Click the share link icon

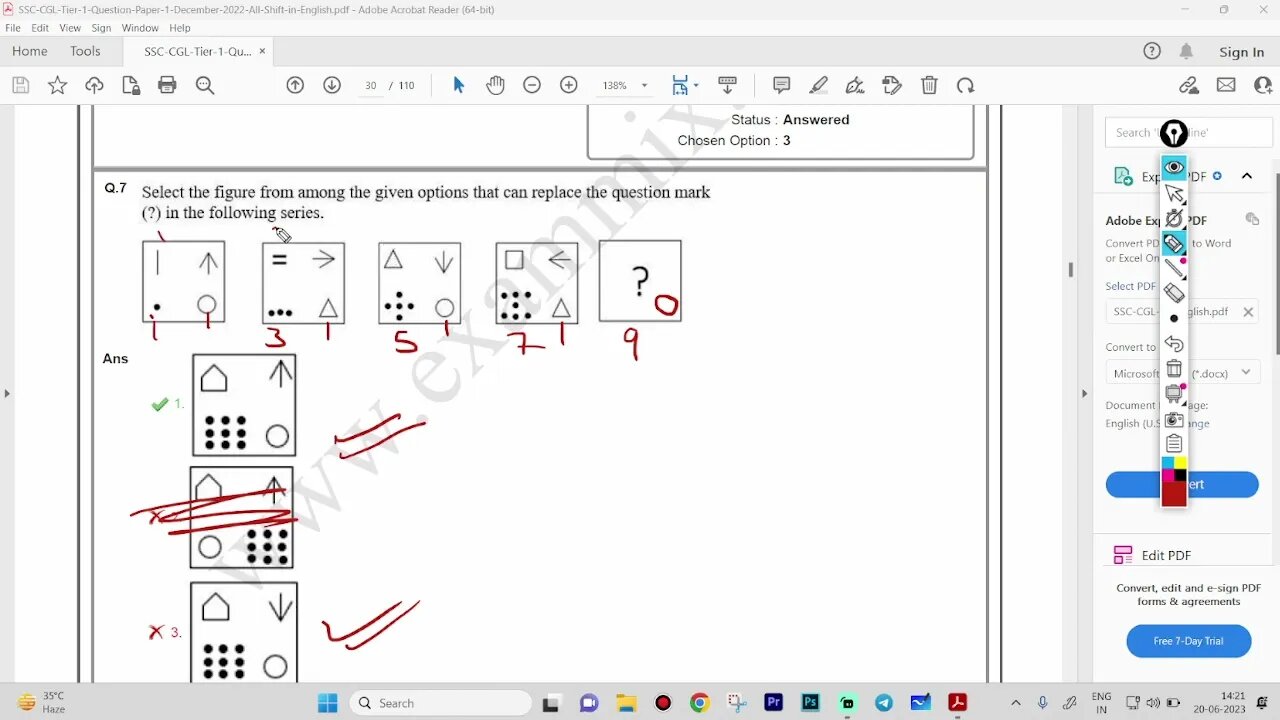(1189, 86)
